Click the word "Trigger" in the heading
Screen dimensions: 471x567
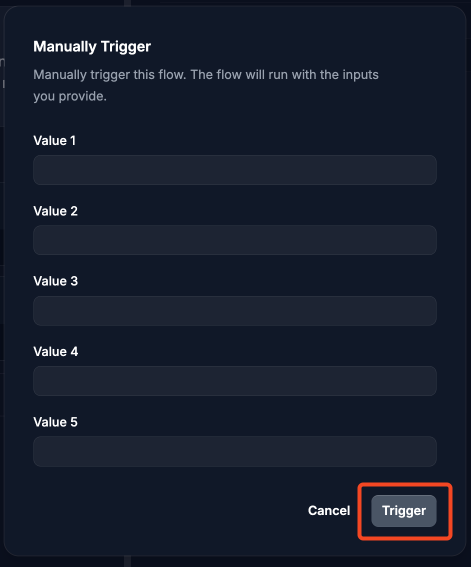pos(126,47)
